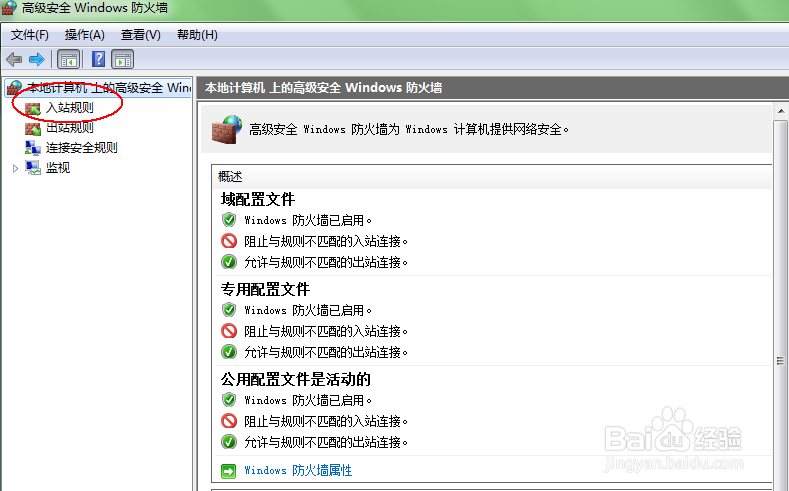Click green check icon under 域配置文件

[229, 262]
